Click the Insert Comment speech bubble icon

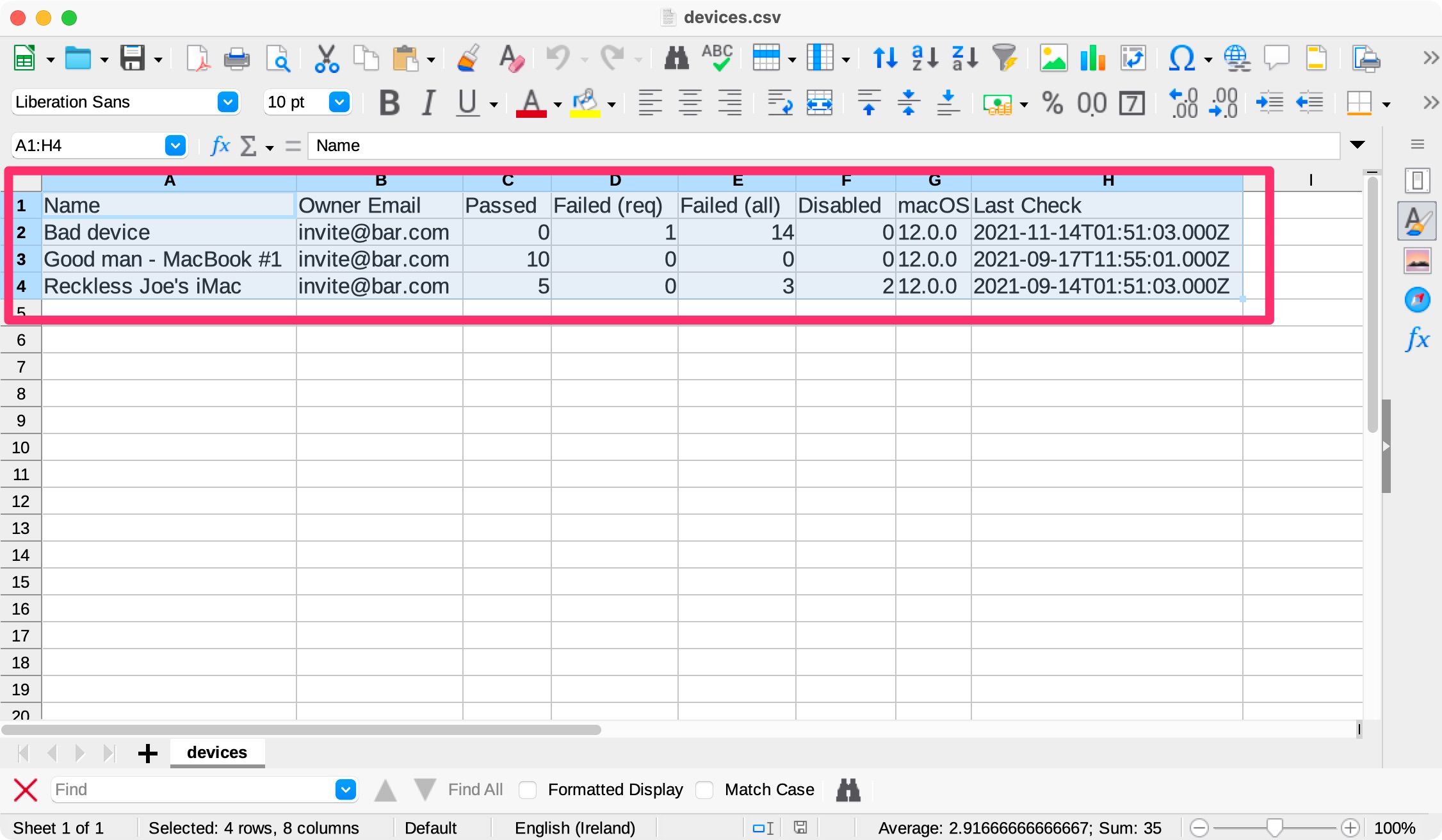click(x=1277, y=59)
